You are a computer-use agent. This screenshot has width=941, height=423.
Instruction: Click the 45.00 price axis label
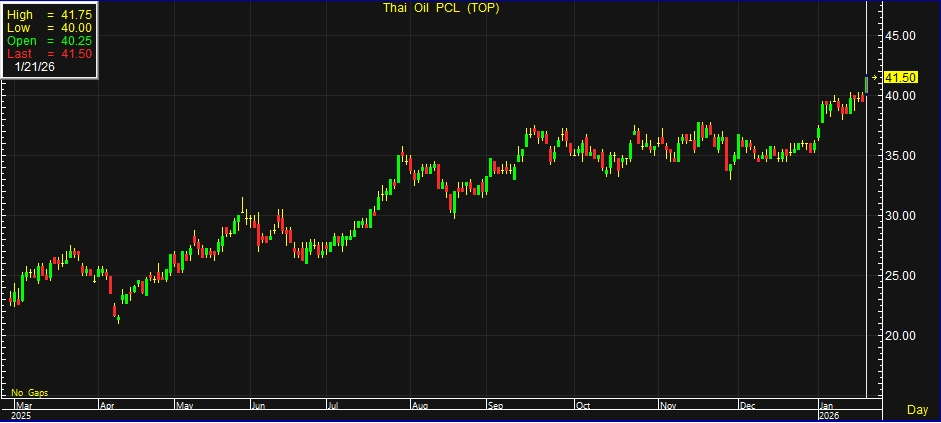click(x=901, y=36)
